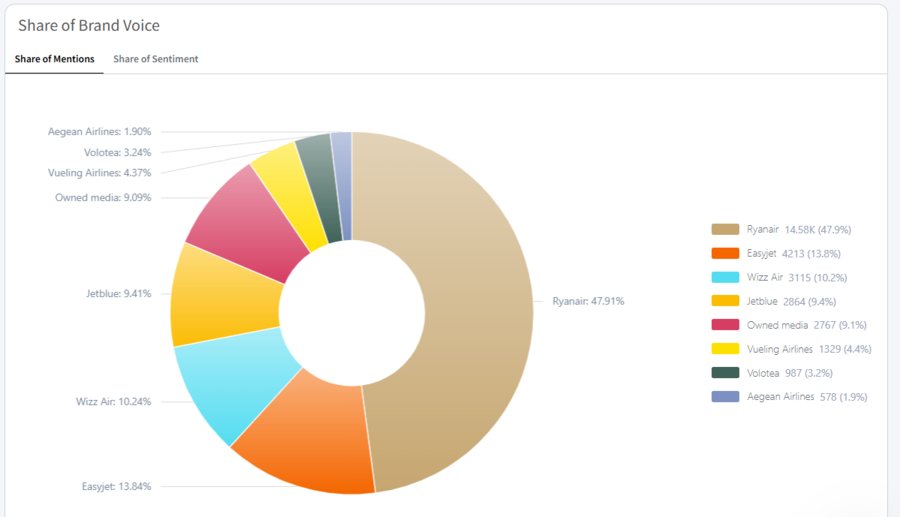Open the Share of Sentiment tab
The width and height of the screenshot is (900, 517).
coord(156,59)
